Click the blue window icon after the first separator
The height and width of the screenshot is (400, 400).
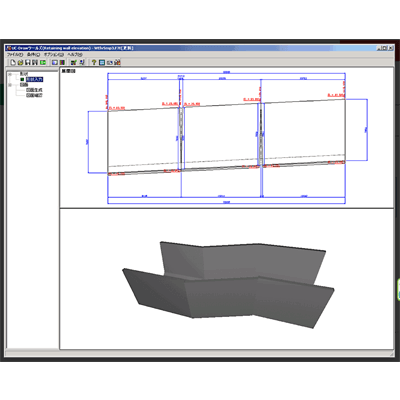[x=55, y=62]
